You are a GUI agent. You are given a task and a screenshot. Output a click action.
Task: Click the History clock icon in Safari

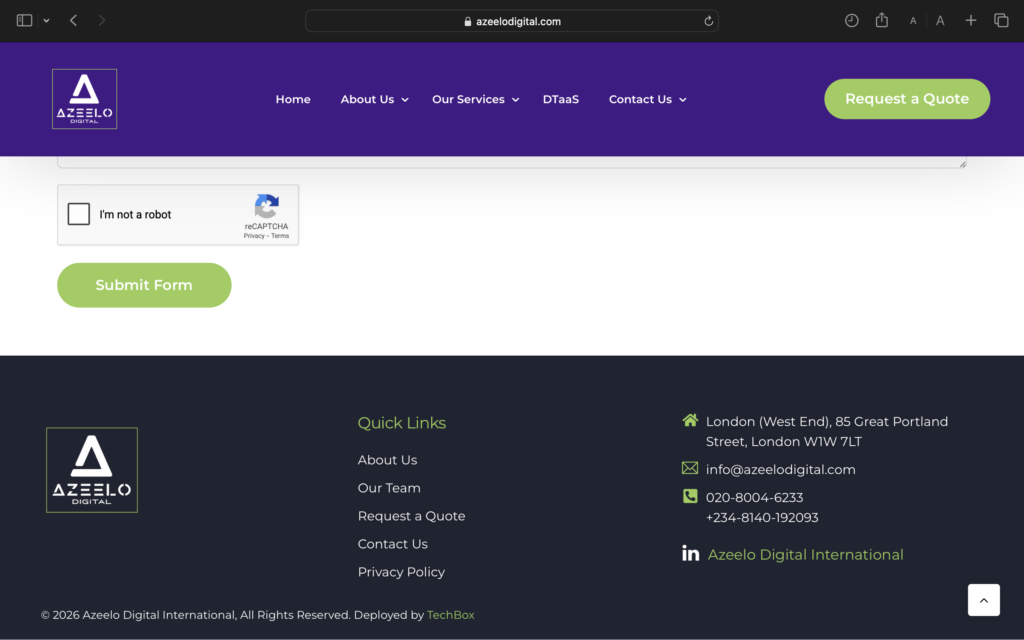851,20
